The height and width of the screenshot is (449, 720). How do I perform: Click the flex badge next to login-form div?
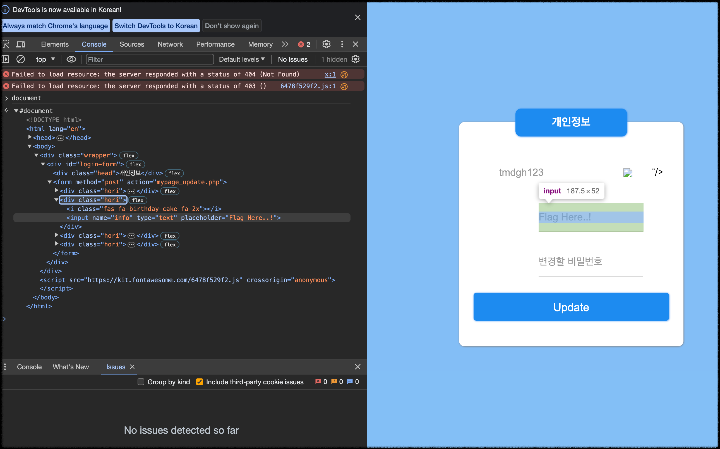(x=135, y=164)
